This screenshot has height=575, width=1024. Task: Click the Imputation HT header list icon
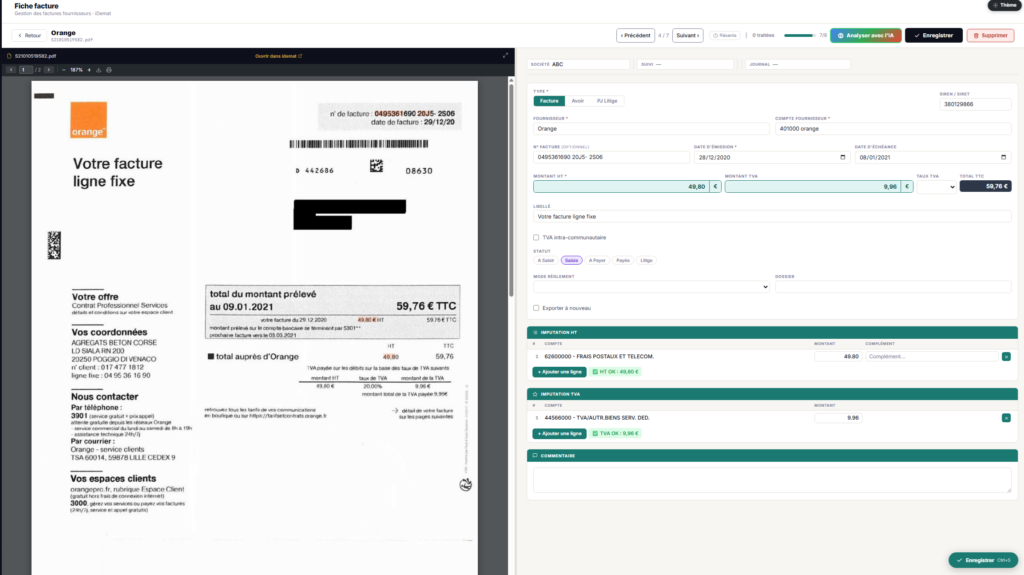point(535,333)
